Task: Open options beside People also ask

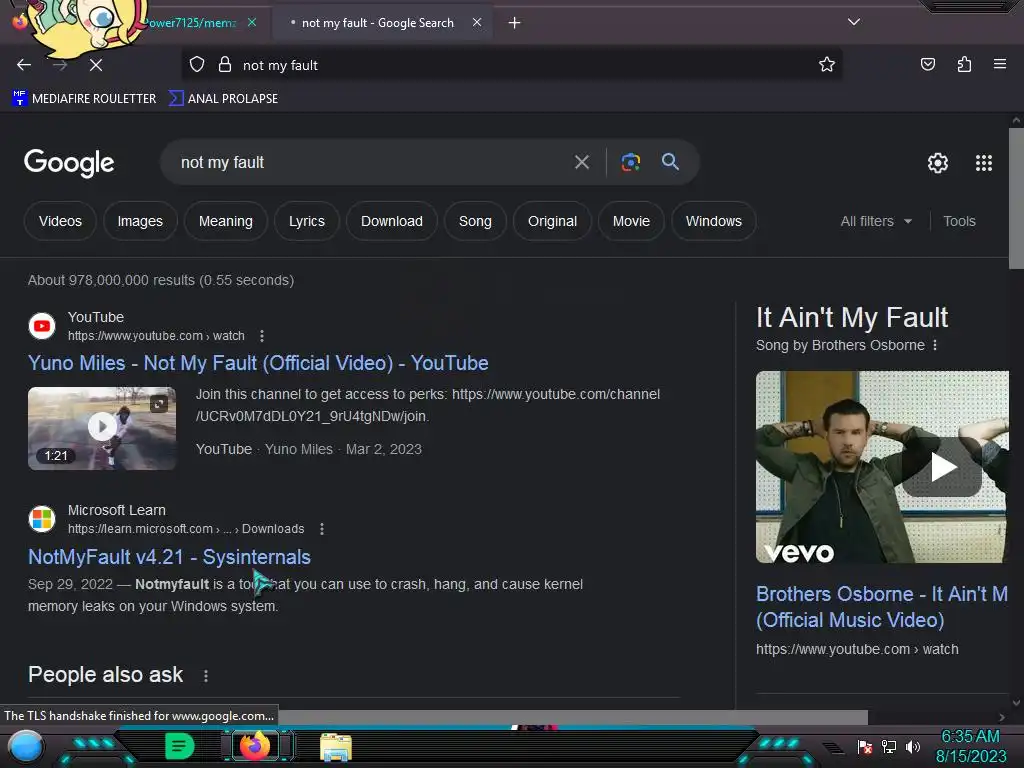Action: pyautogui.click(x=206, y=676)
